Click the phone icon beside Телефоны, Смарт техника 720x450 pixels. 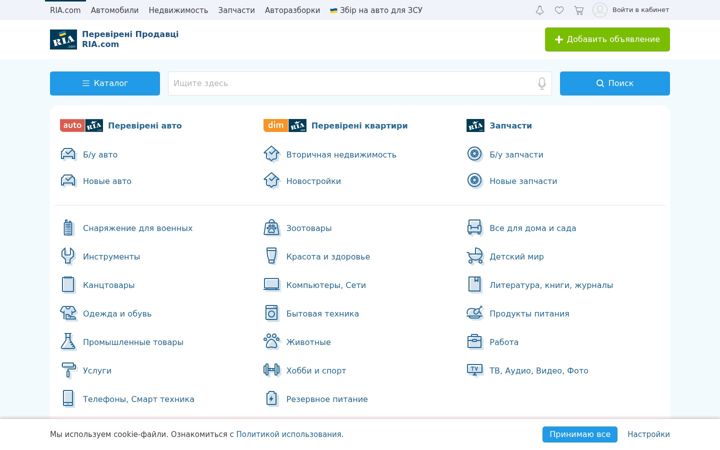coord(68,398)
